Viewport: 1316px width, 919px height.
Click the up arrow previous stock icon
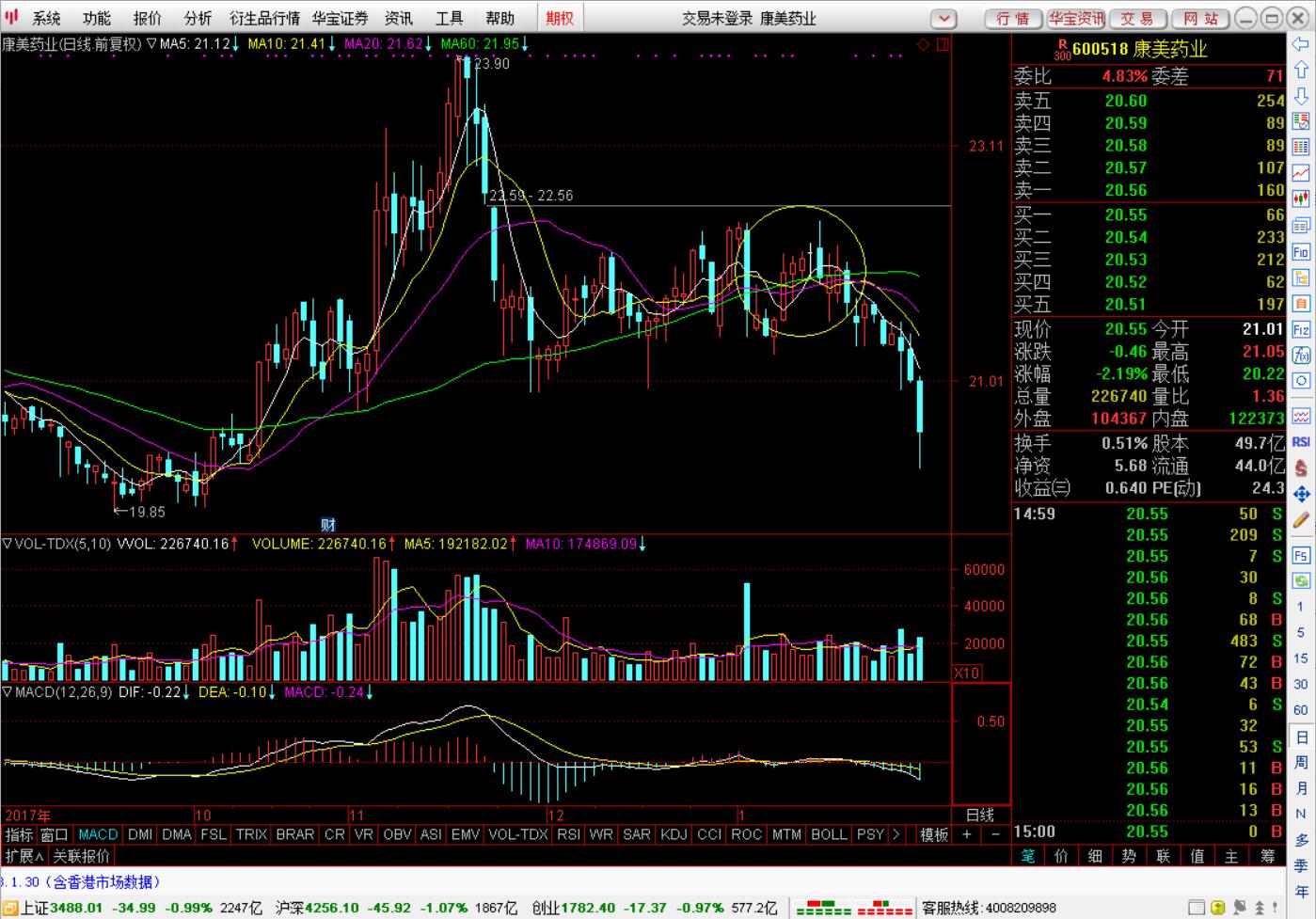pyautogui.click(x=1301, y=70)
